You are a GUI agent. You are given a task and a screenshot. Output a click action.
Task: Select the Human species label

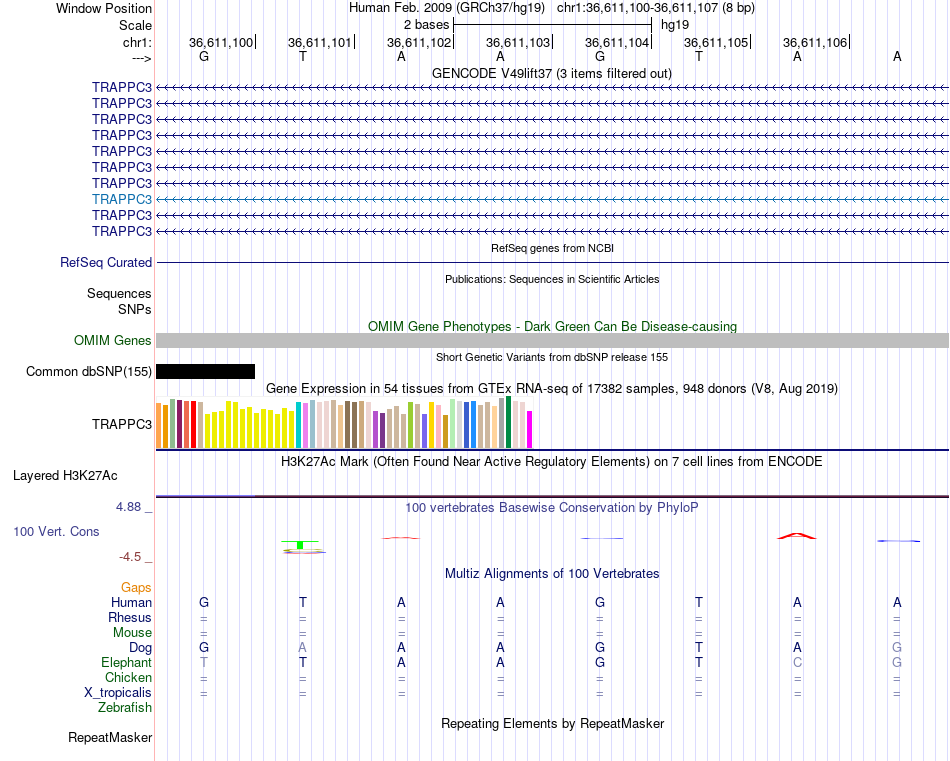click(131, 602)
